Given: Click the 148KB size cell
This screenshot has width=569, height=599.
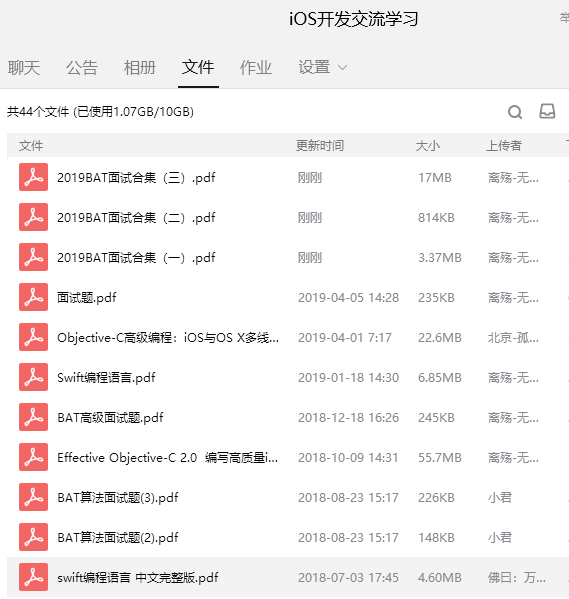Looking at the screenshot, I should [436, 537].
